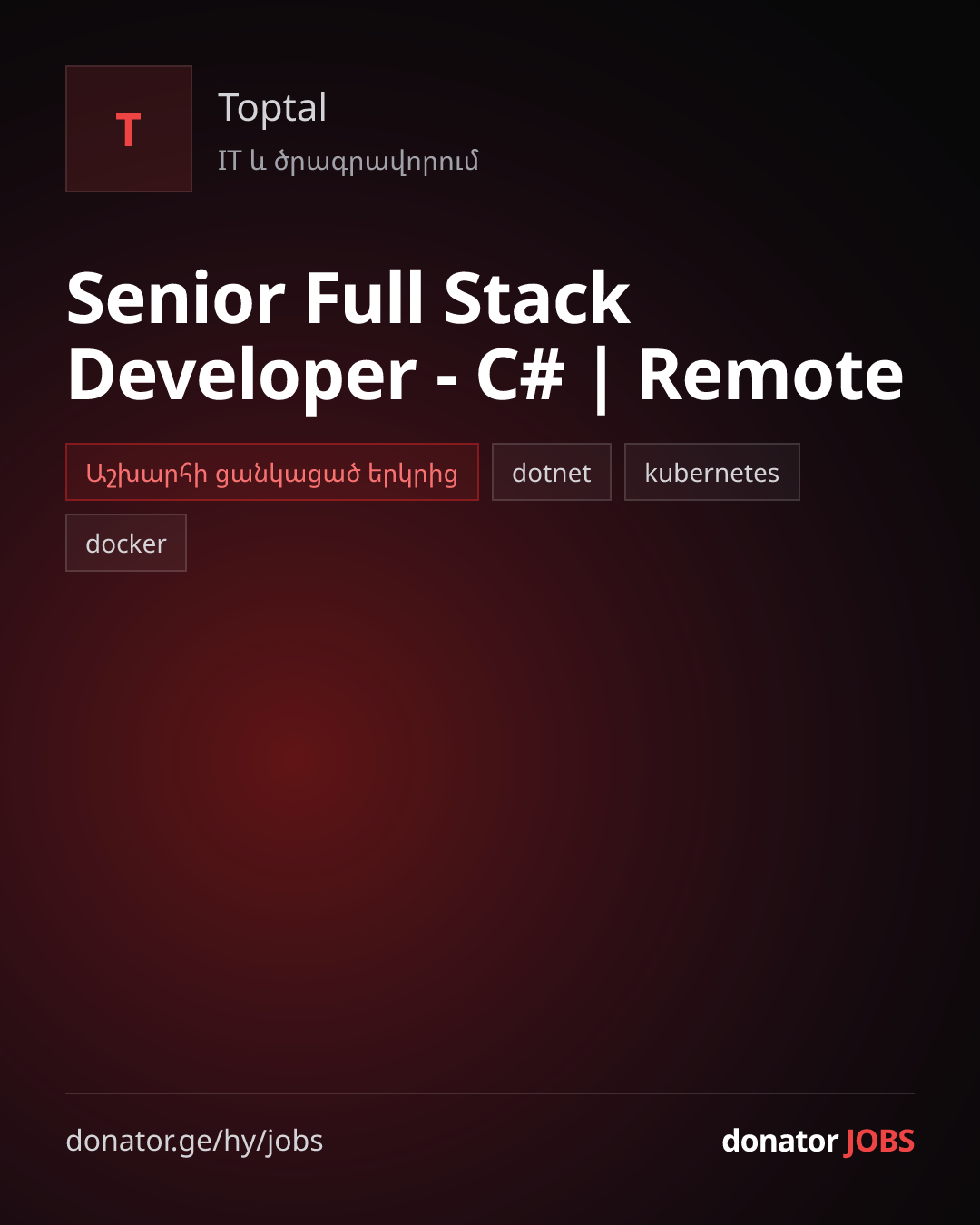This screenshot has width=980, height=1225.
Task: Select the IT և ծրագրավորում category label
Action: click(348, 162)
